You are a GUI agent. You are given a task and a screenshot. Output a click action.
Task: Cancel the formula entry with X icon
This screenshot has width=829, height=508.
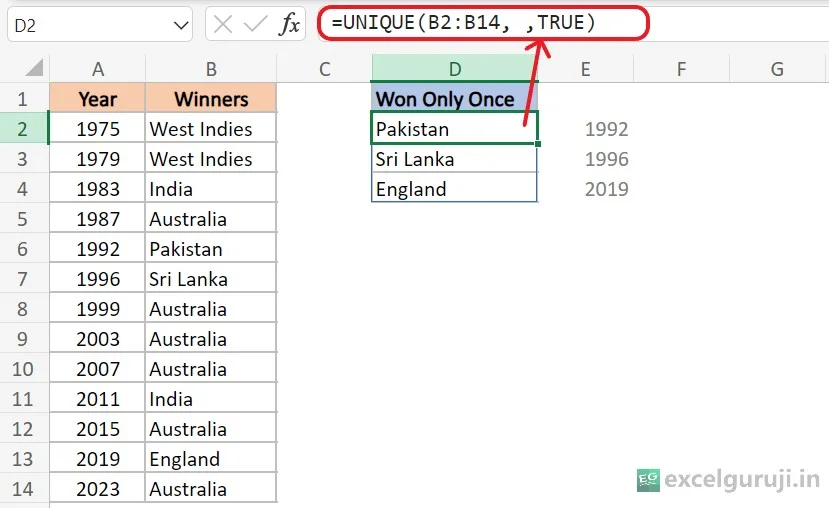click(223, 24)
